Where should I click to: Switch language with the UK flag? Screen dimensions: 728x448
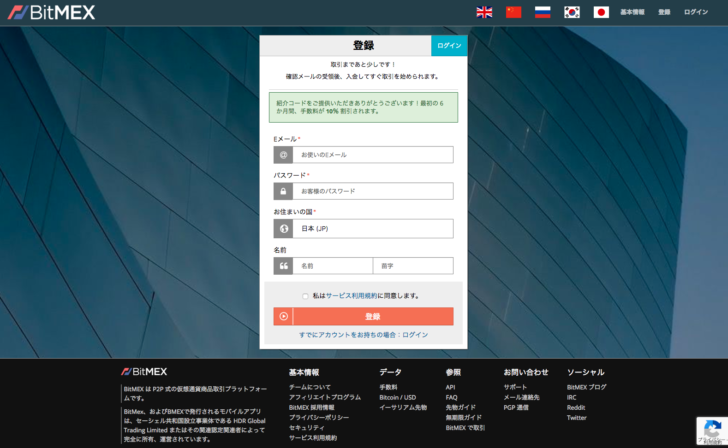coord(484,12)
